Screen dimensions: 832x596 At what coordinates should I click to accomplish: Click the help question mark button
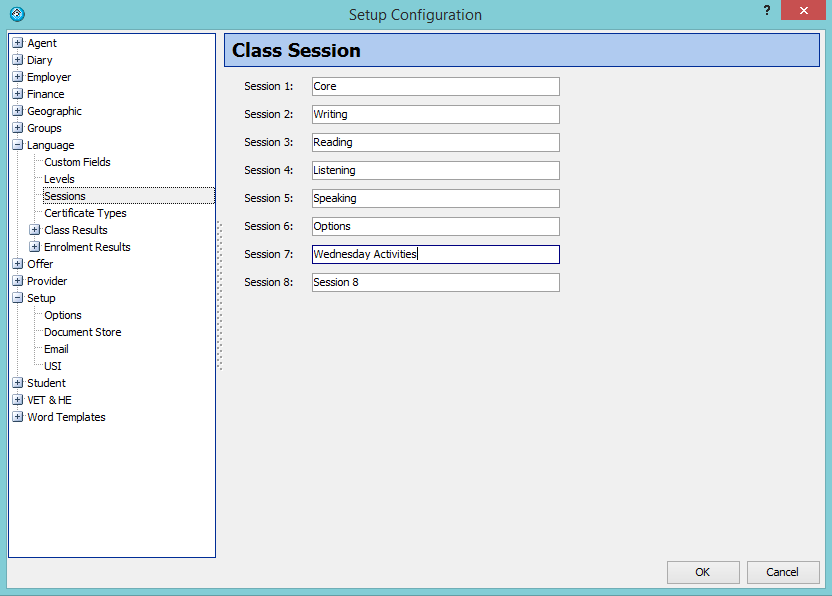(766, 11)
